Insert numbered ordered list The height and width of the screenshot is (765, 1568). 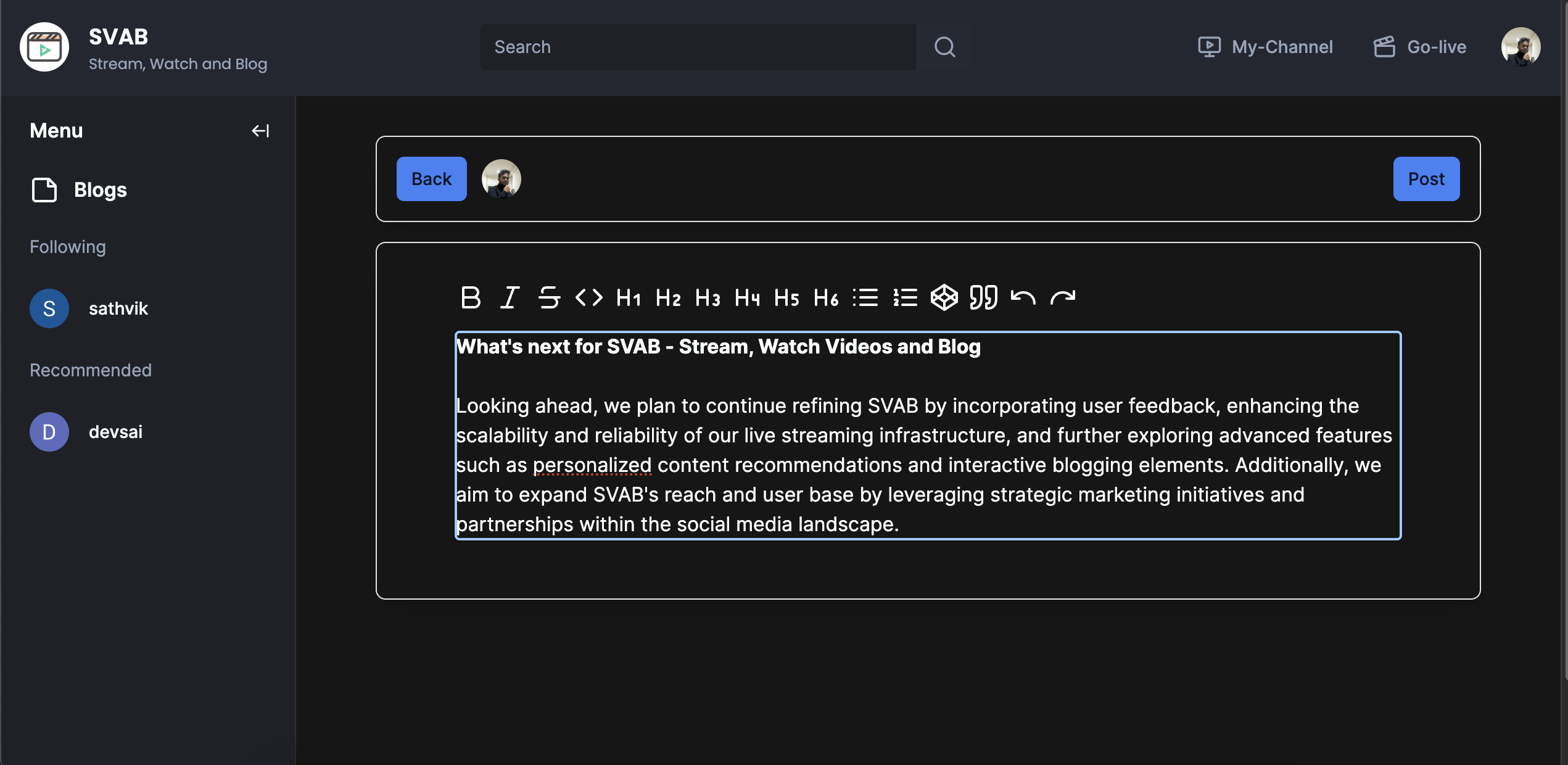pyautogui.click(x=905, y=298)
